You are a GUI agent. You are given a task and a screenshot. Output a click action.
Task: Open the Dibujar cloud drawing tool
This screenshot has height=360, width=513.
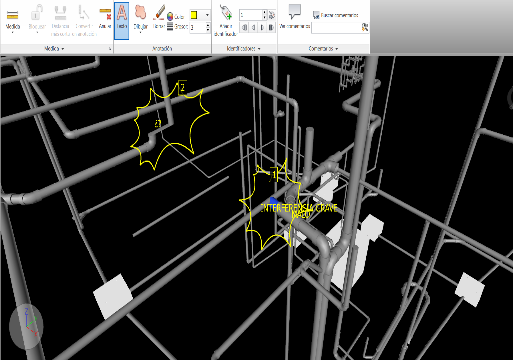[141, 18]
